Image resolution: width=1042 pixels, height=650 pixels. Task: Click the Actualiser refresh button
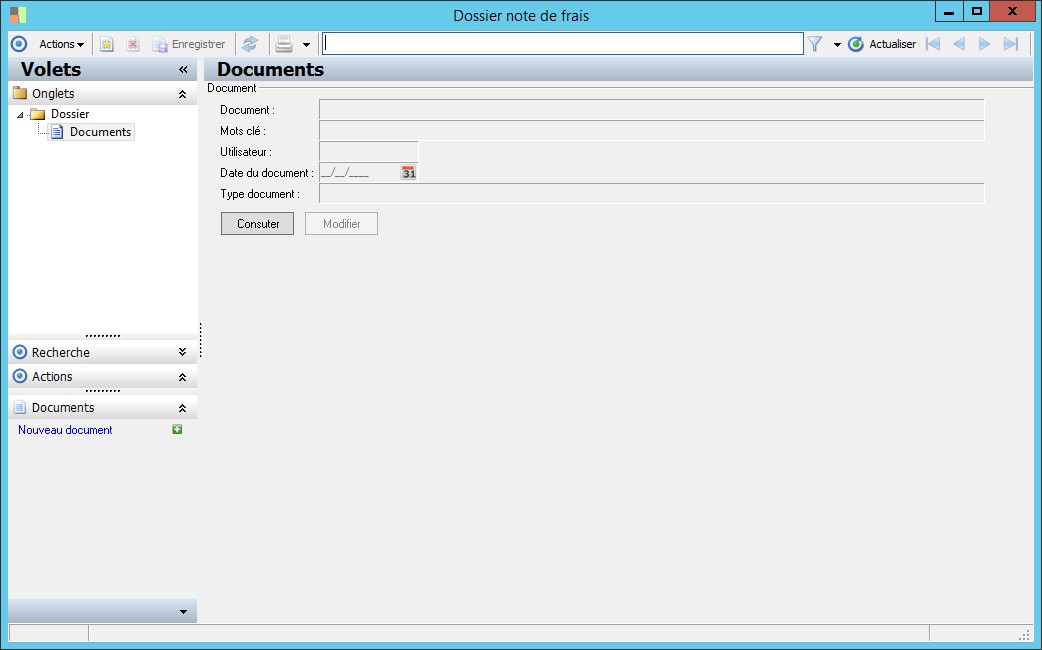pyautogui.click(x=883, y=45)
